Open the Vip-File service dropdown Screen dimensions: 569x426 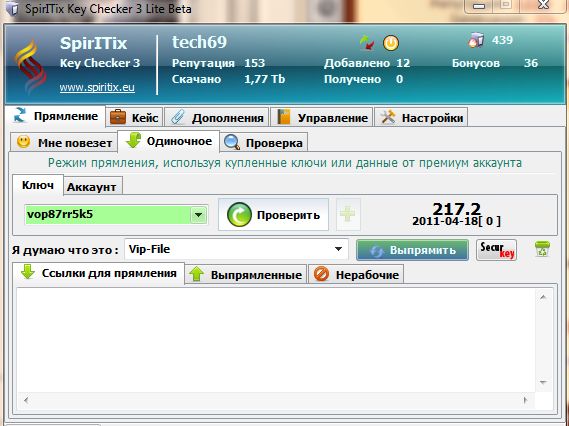click(236, 249)
